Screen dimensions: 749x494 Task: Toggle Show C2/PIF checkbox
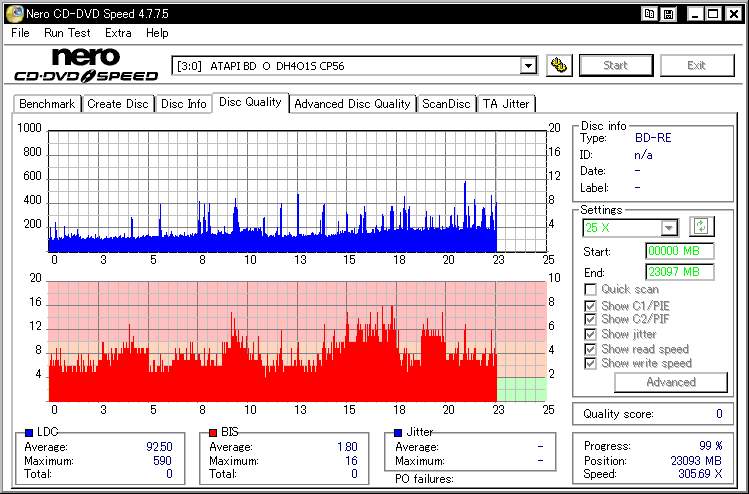(590, 319)
